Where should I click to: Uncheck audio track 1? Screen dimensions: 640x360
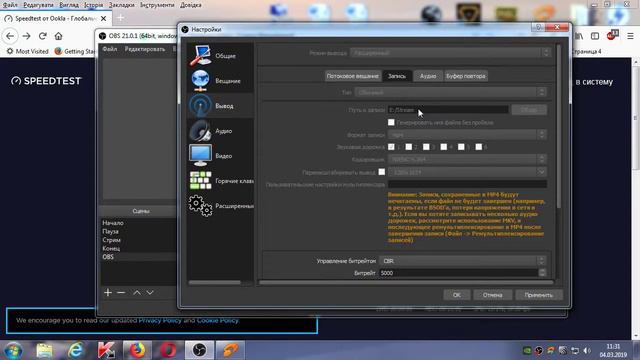(x=391, y=147)
